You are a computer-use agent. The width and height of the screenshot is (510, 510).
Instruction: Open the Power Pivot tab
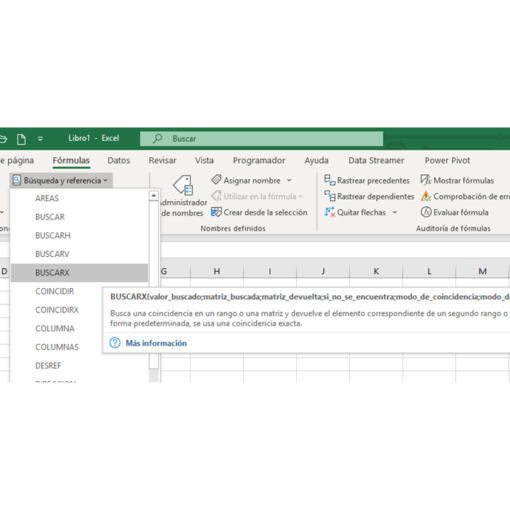447,160
